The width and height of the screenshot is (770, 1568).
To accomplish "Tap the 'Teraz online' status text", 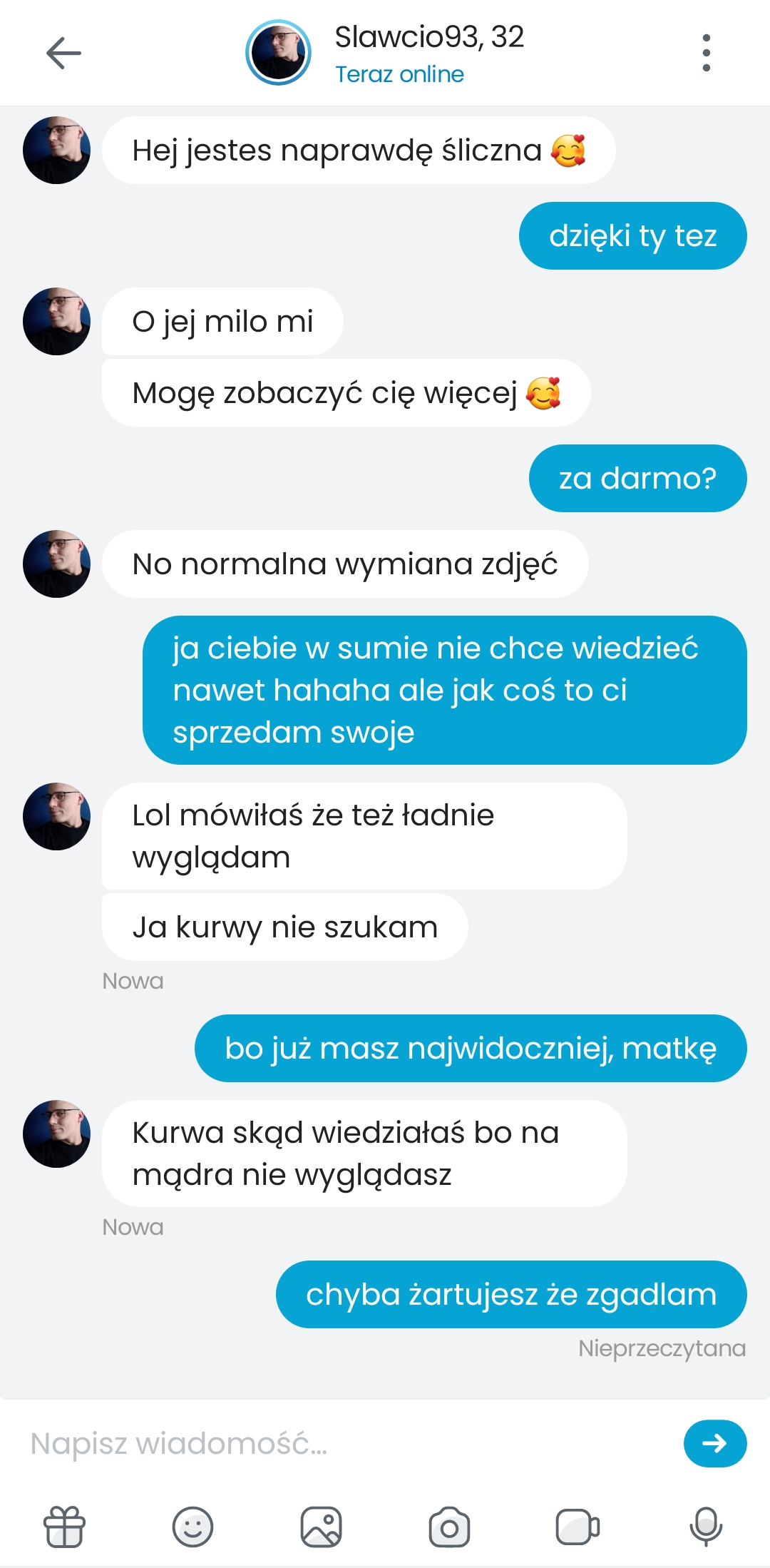I will click(x=399, y=74).
